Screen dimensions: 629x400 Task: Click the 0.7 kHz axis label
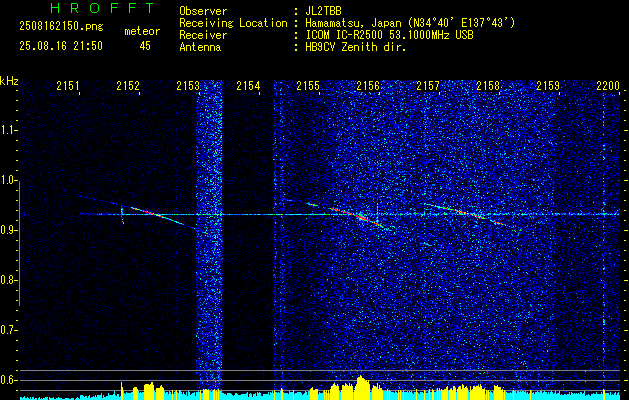click(x=8, y=330)
